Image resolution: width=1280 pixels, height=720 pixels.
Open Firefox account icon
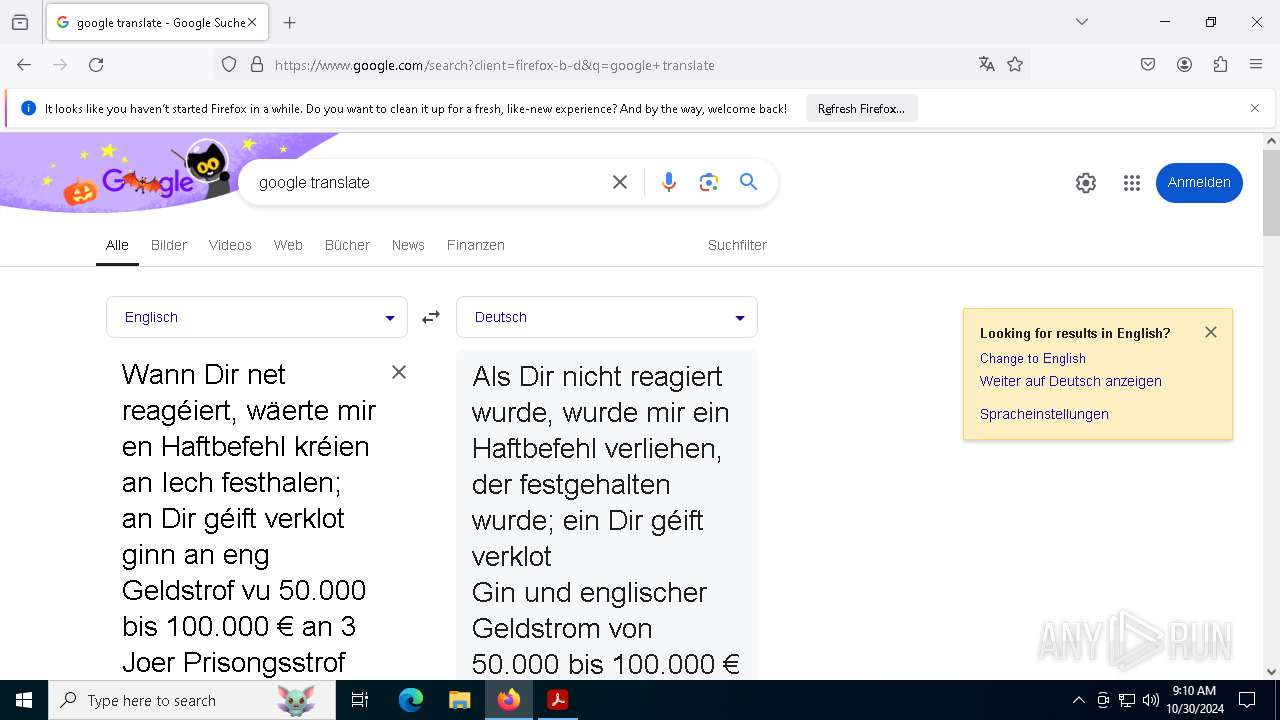coord(1184,65)
